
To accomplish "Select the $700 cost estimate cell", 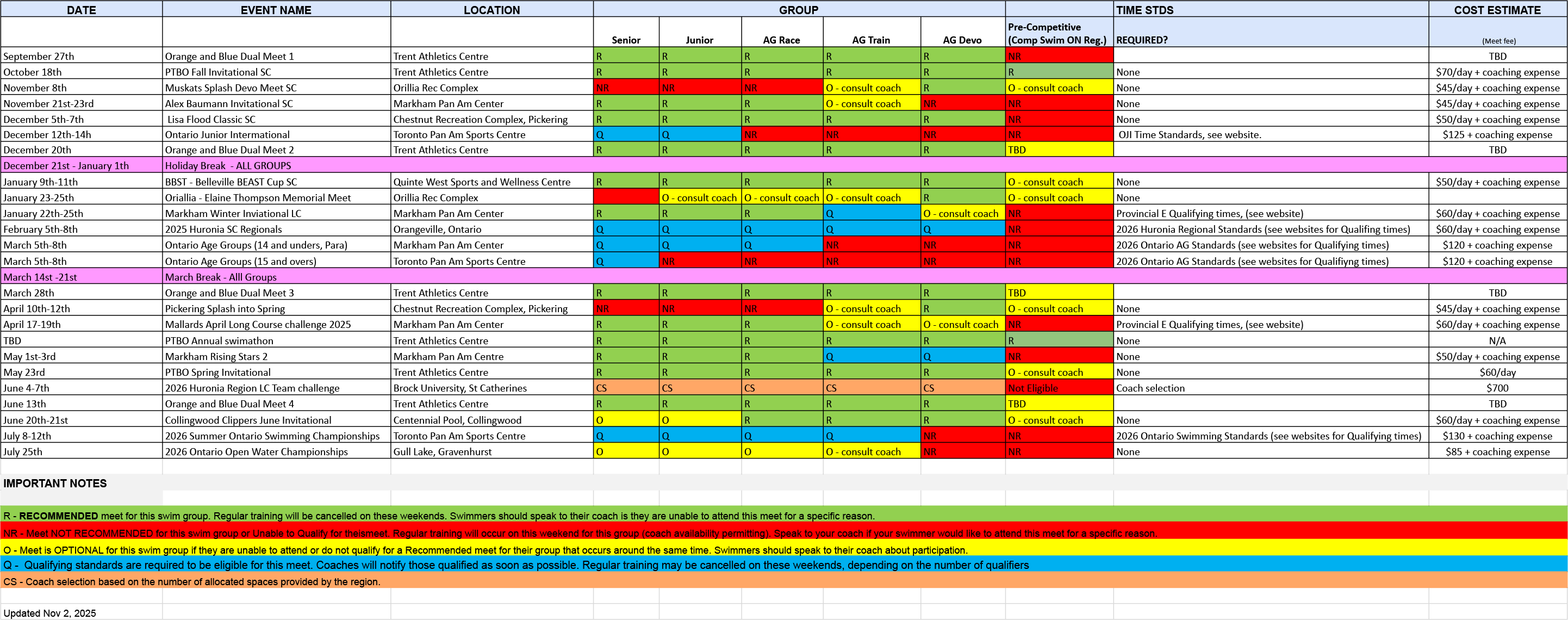I will 1497,388.
